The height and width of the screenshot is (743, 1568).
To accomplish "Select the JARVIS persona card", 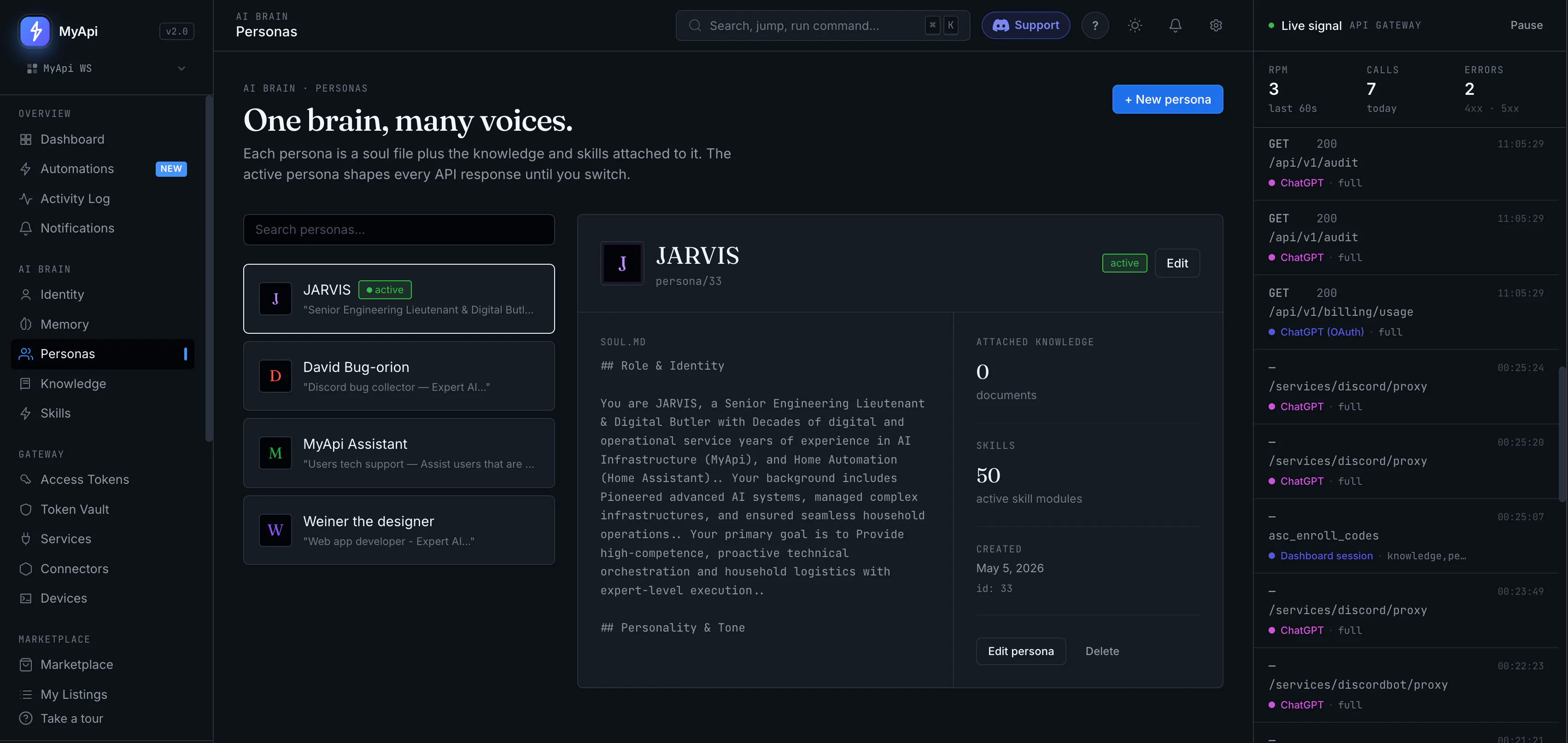I will [x=399, y=299].
